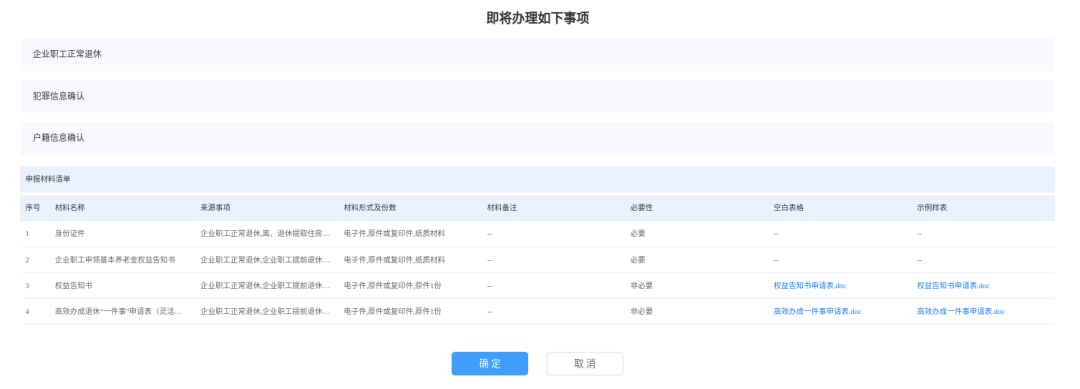The width and height of the screenshot is (1080, 389).
Task: Select the 犯罪信息确认 item row
Action: [x=537, y=96]
